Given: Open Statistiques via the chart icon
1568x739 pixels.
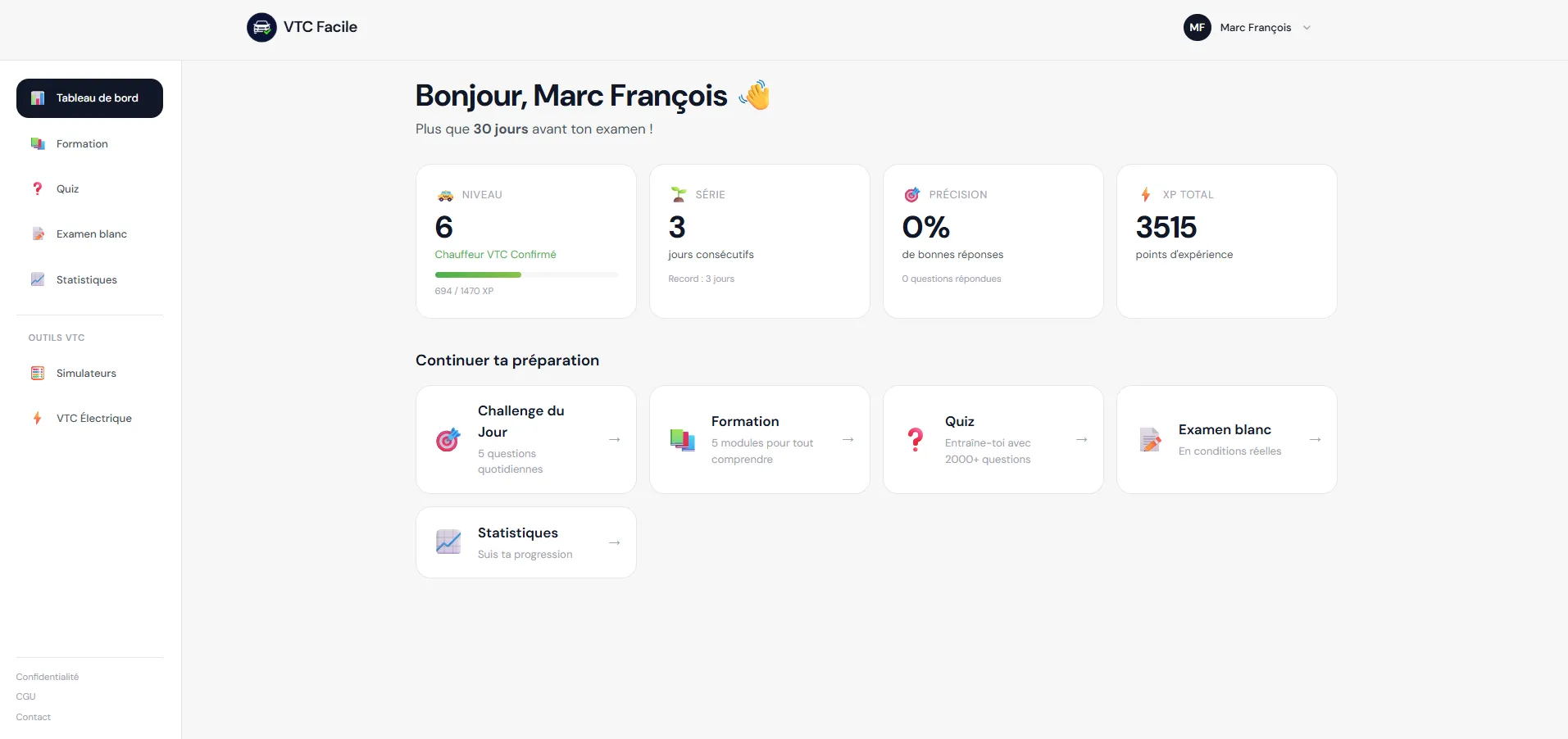Looking at the screenshot, I should click(38, 279).
